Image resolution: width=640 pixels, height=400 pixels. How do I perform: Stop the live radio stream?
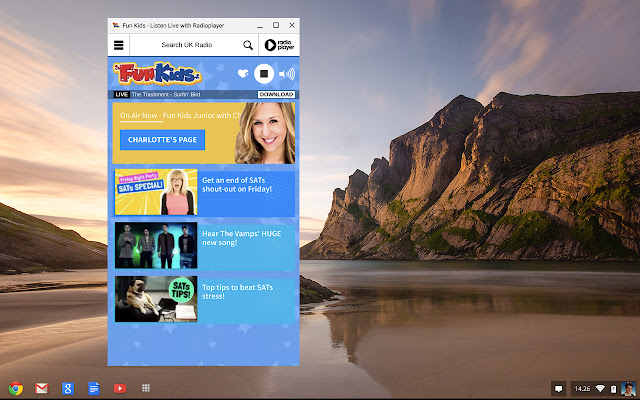[264, 73]
